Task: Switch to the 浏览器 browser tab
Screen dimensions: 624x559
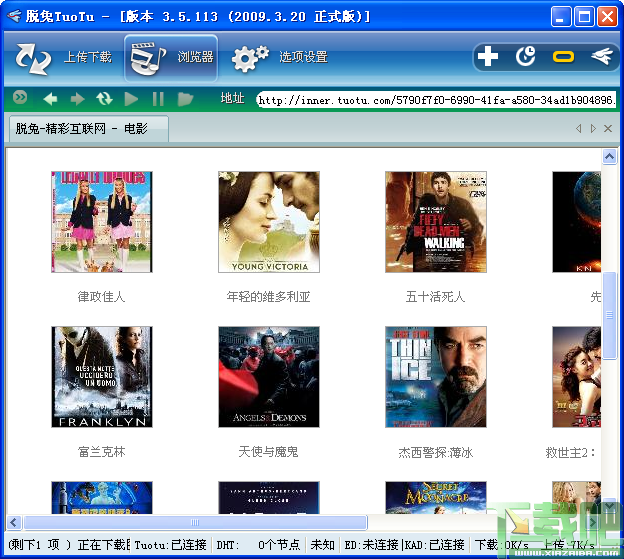Action: pos(171,58)
